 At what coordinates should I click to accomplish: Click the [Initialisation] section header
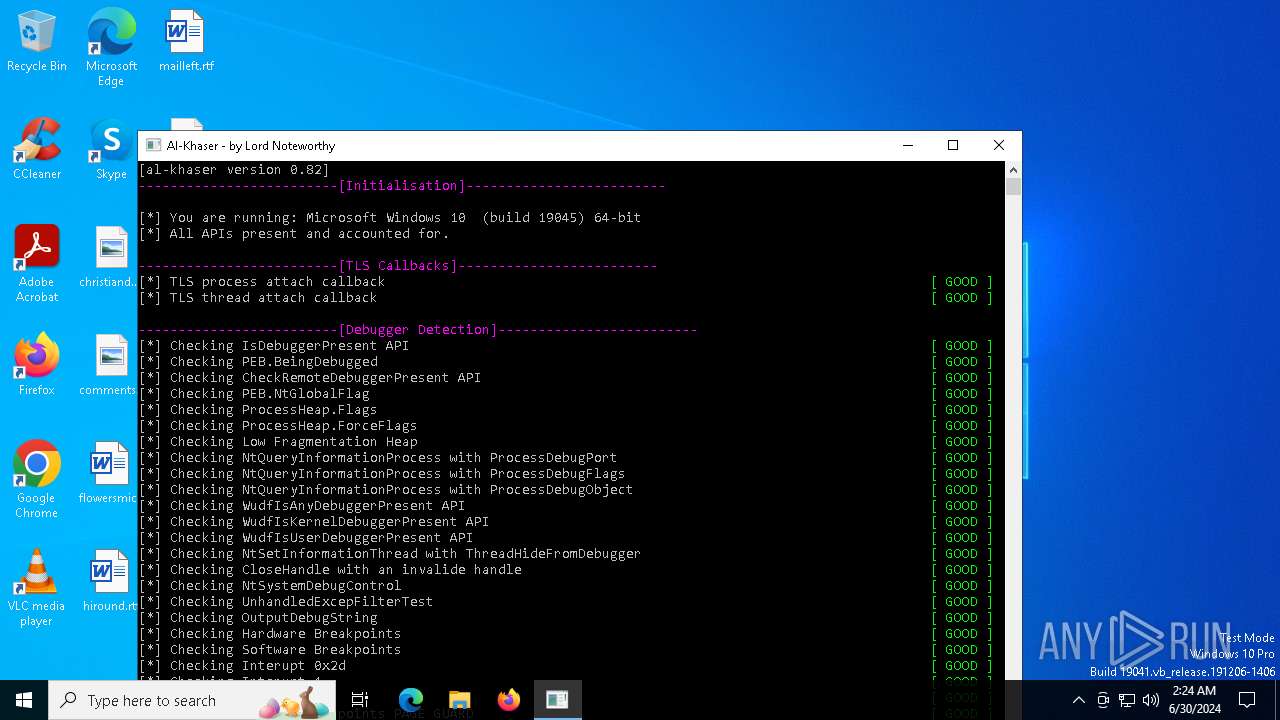[x=402, y=186]
